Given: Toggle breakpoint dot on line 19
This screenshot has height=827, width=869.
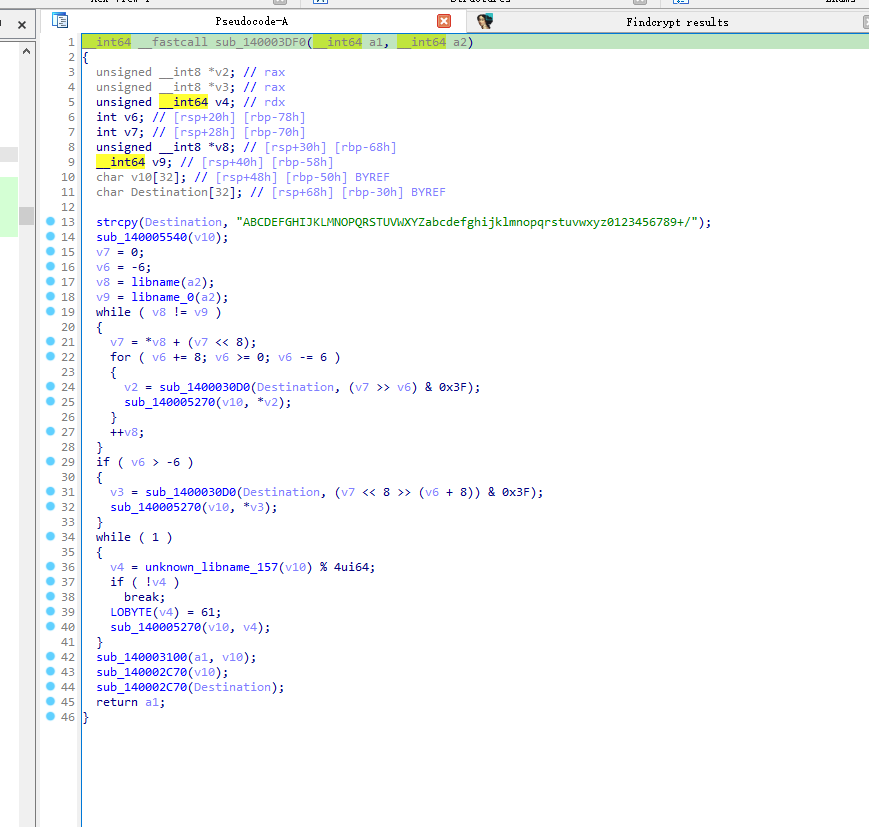Looking at the screenshot, I should click(50, 312).
